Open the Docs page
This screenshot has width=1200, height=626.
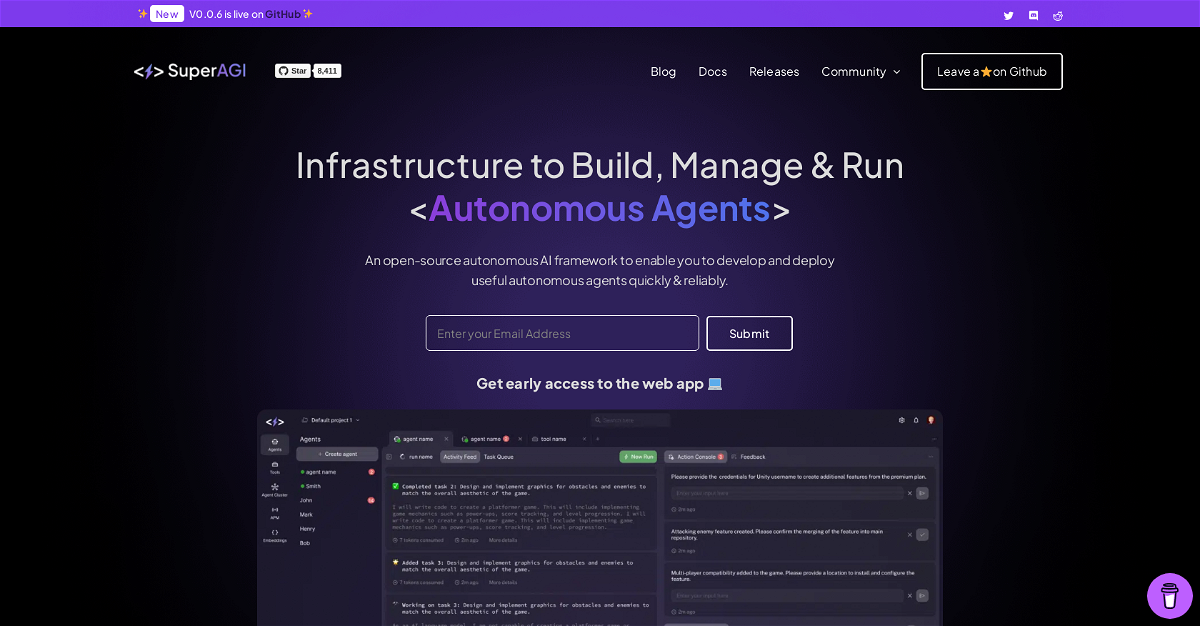[713, 72]
